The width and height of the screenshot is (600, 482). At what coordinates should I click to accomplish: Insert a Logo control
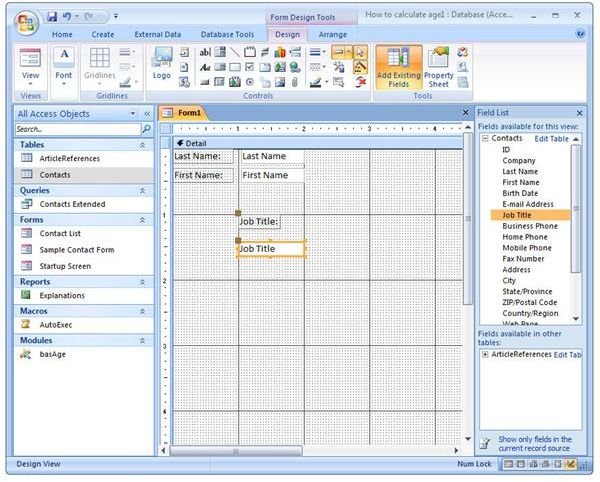pos(162,63)
